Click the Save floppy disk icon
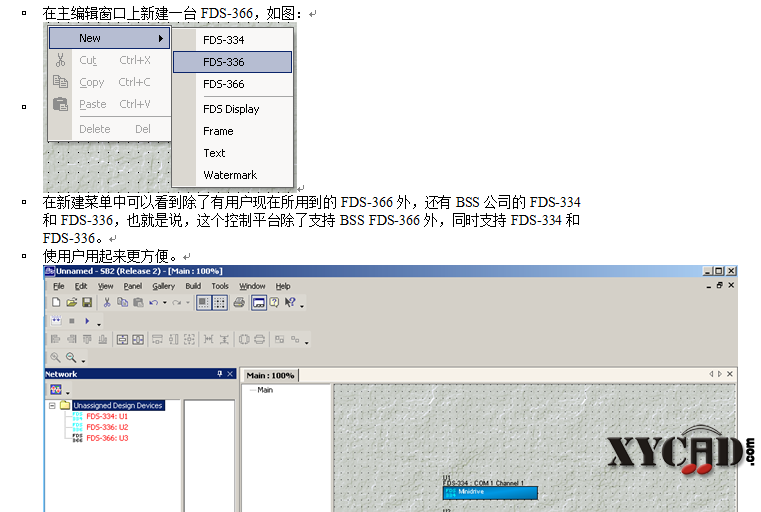The height and width of the screenshot is (512, 761). click(x=87, y=302)
